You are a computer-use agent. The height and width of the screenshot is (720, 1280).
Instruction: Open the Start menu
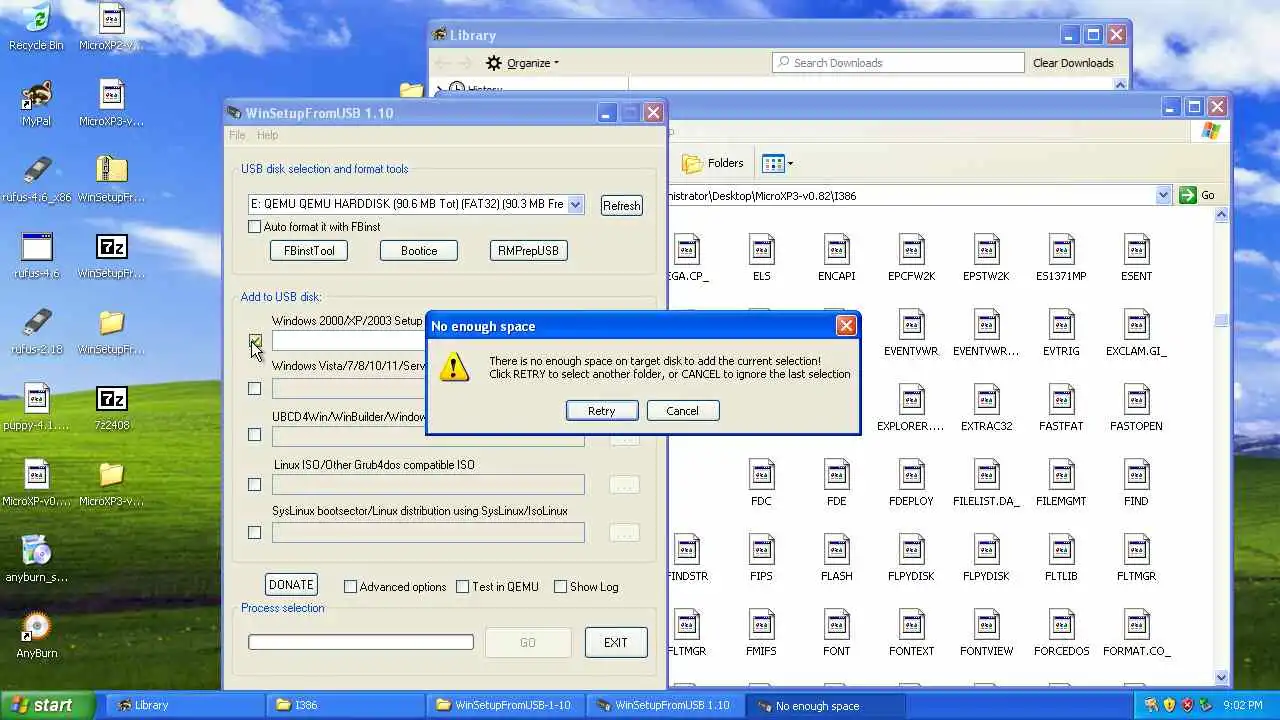pyautogui.click(x=47, y=705)
